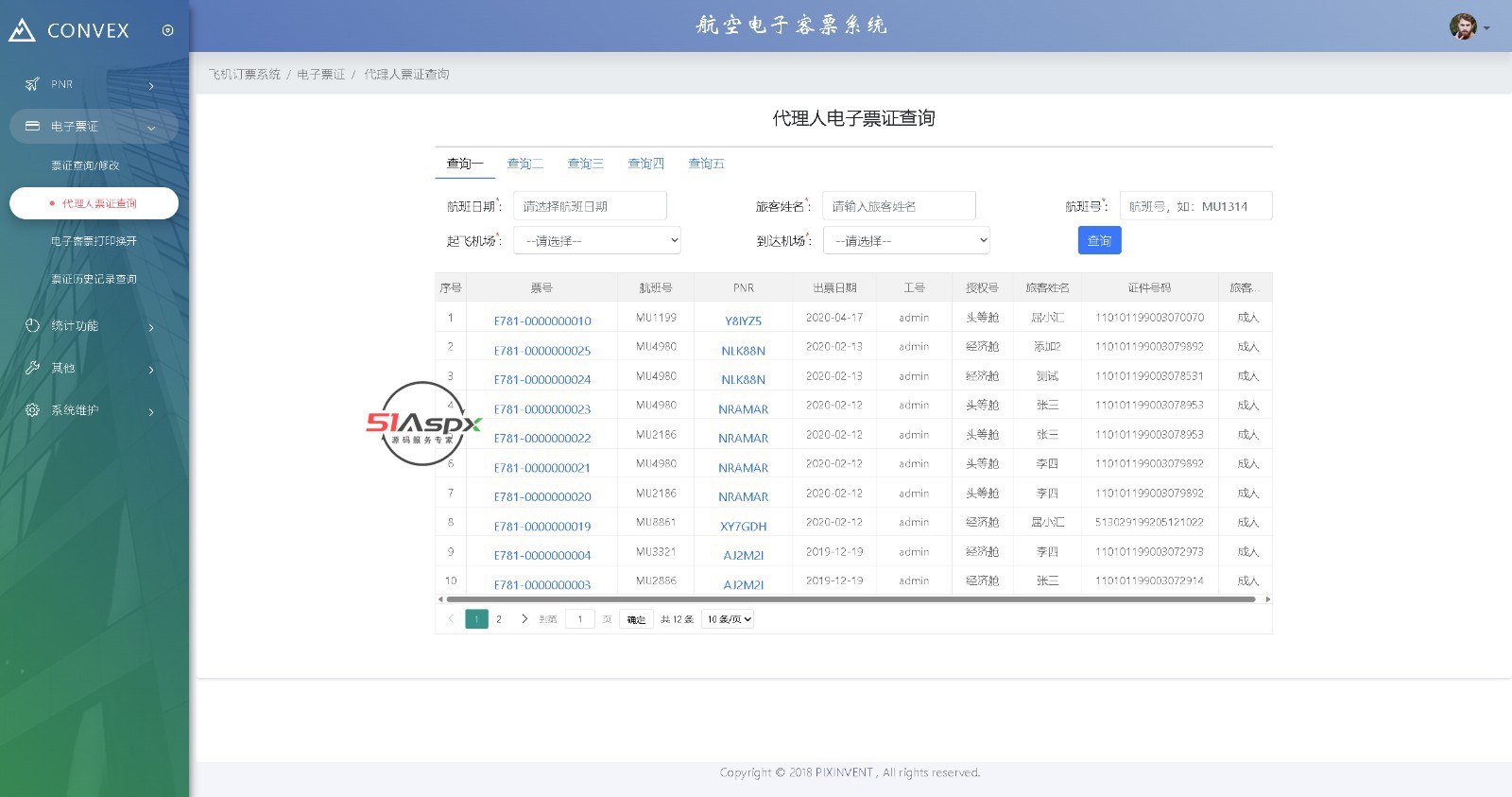Expand the 统计功能 menu chevron
1512x797 pixels.
pyautogui.click(x=151, y=327)
